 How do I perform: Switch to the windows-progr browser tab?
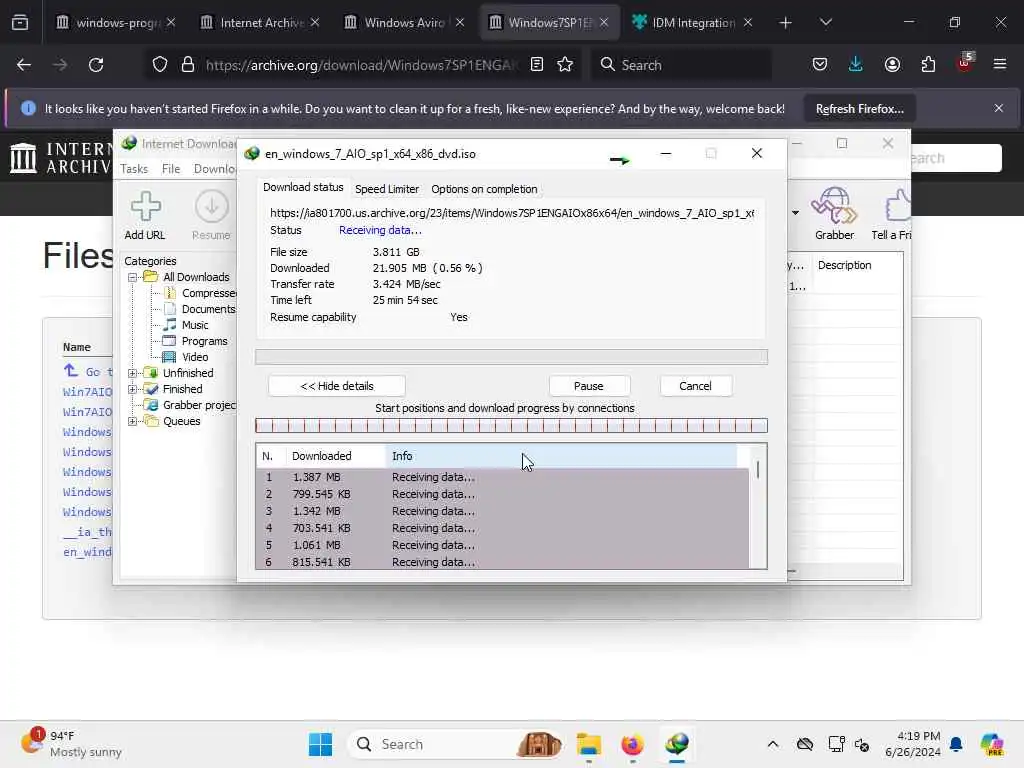pos(116,23)
